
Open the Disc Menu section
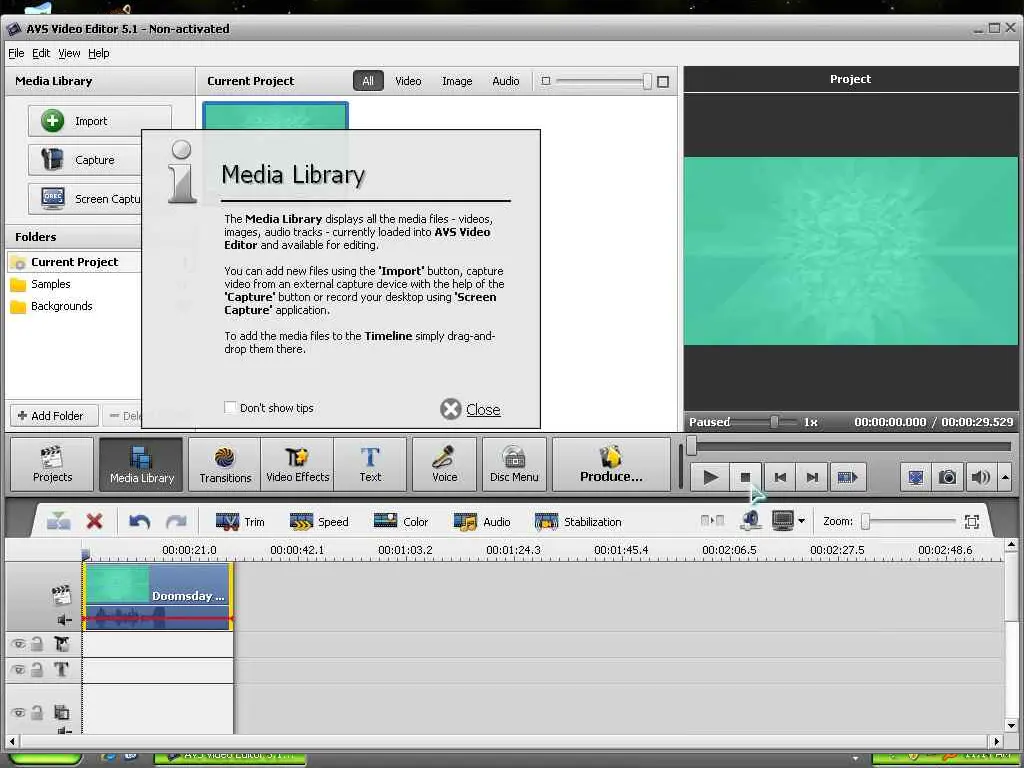pyautogui.click(x=514, y=464)
